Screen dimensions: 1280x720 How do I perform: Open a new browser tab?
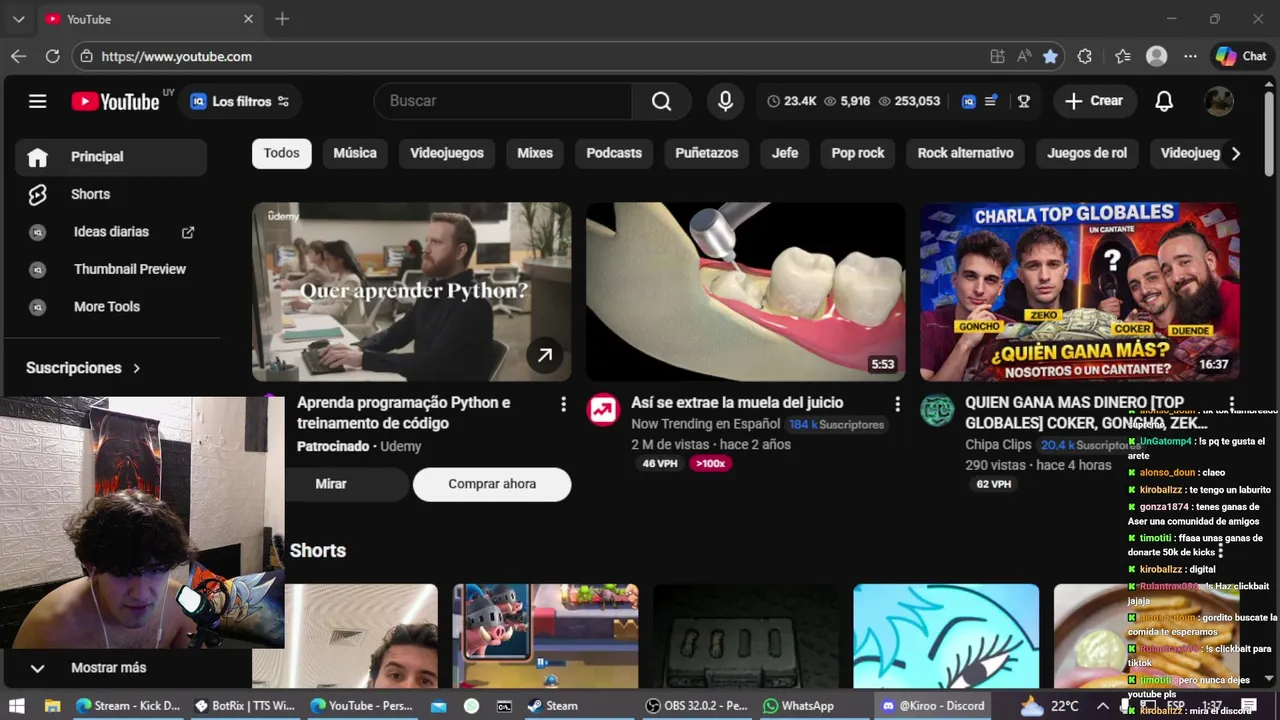coord(282,19)
